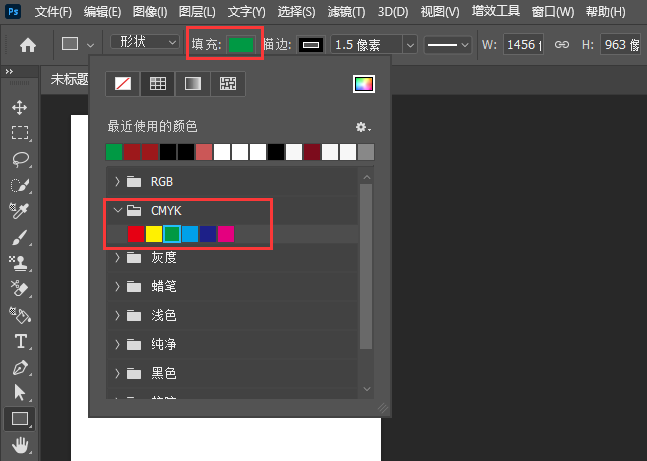The width and height of the screenshot is (647, 461).
Task: Open the stroke width dropdown arrow
Action: click(x=410, y=45)
